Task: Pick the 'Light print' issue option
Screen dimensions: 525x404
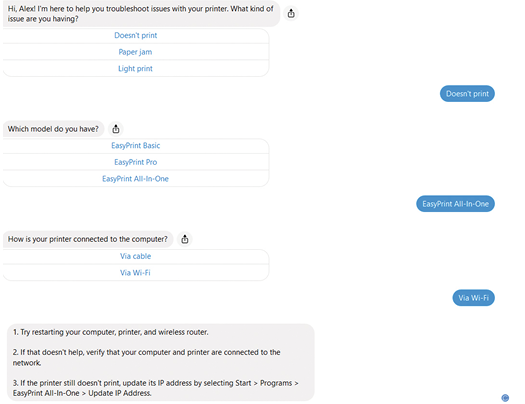Action: (136, 69)
